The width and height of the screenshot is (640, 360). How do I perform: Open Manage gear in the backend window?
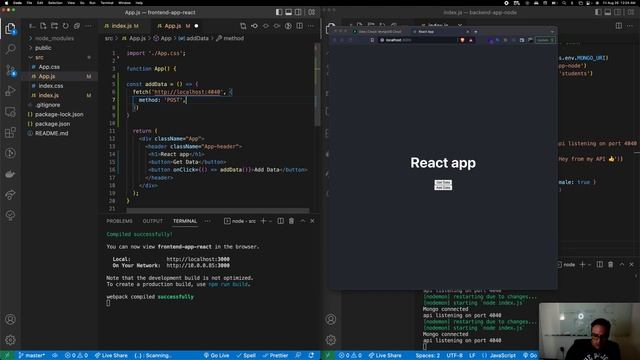tap(331, 340)
